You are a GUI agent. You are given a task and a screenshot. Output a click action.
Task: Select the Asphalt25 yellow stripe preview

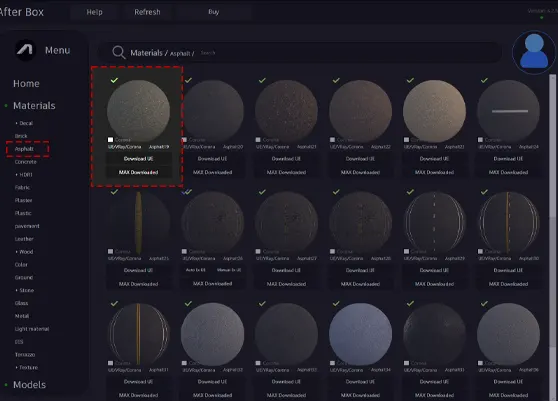[138, 222]
